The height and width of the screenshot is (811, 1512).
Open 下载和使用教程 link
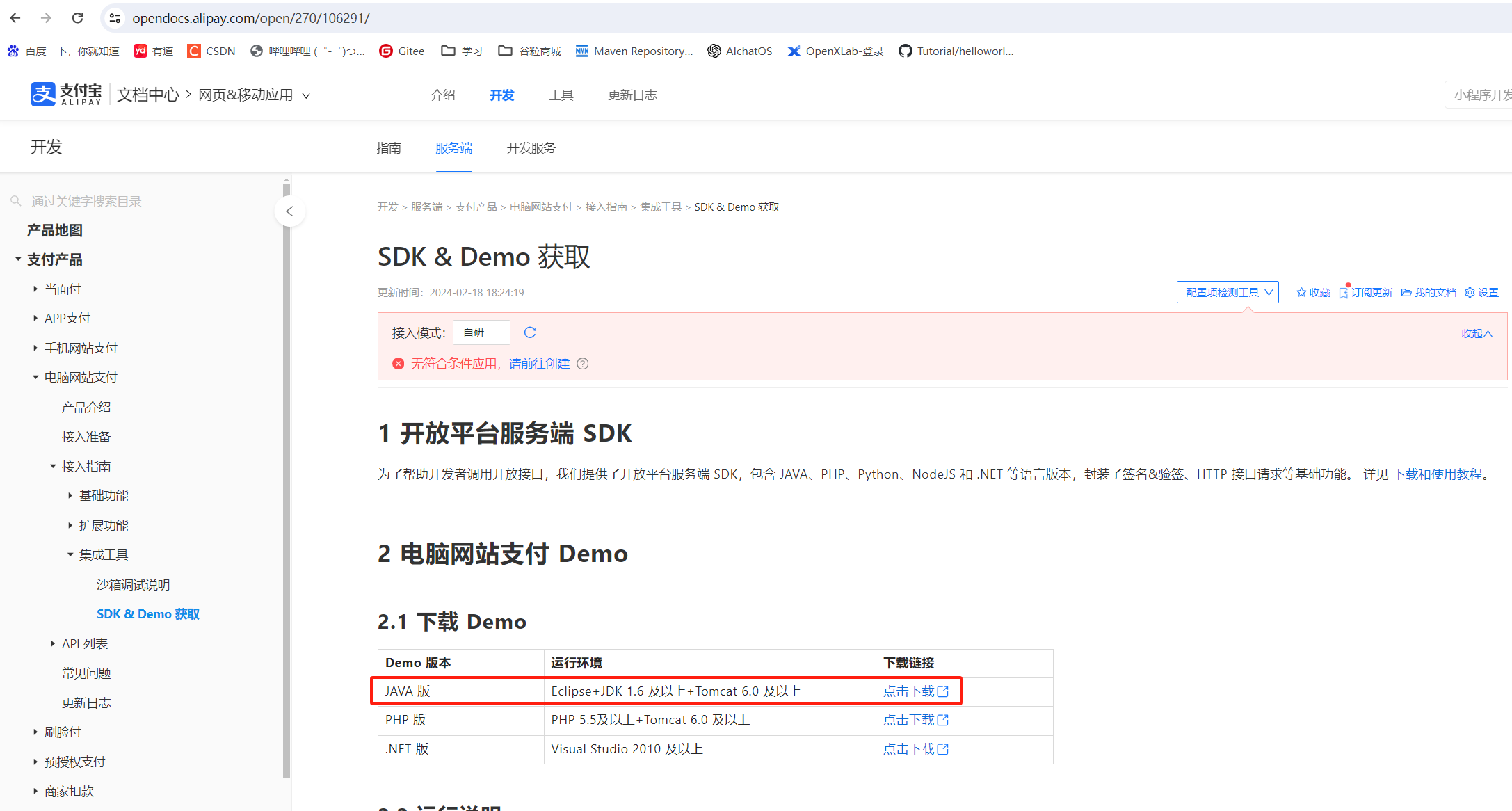pyautogui.click(x=1438, y=474)
